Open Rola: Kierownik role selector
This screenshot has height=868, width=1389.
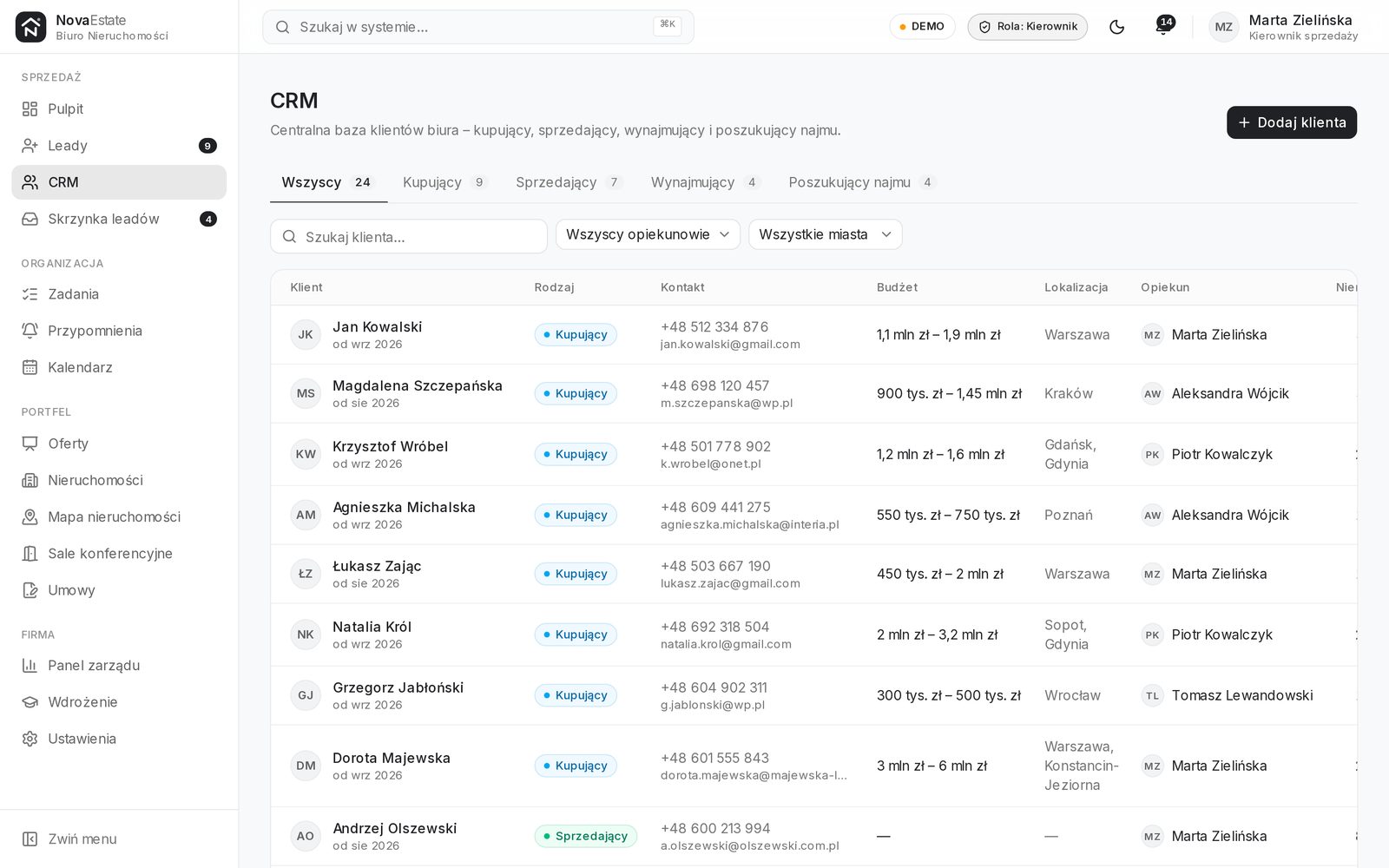pyautogui.click(x=1028, y=27)
